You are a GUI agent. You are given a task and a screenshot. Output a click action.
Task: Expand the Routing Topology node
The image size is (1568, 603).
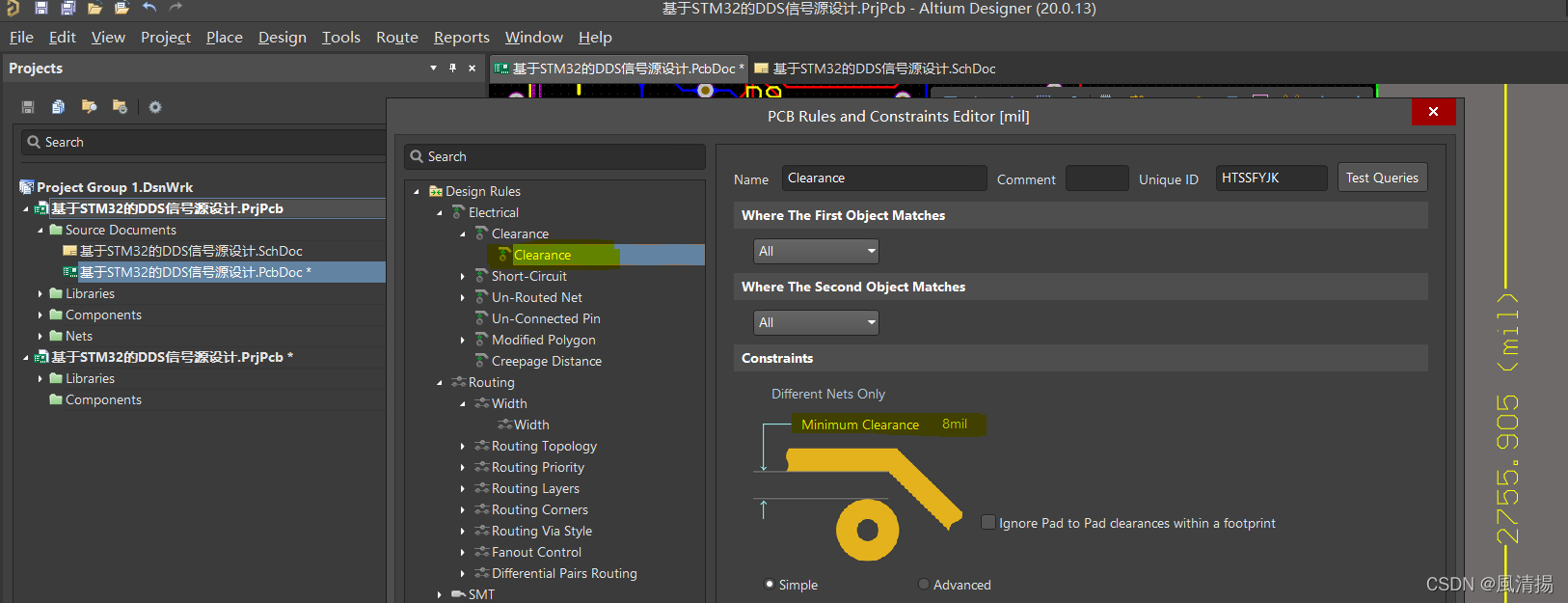tap(463, 446)
